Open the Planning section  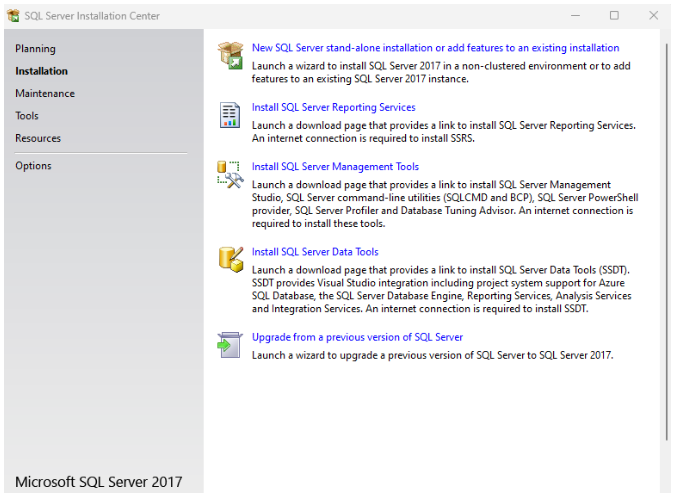(x=35, y=49)
